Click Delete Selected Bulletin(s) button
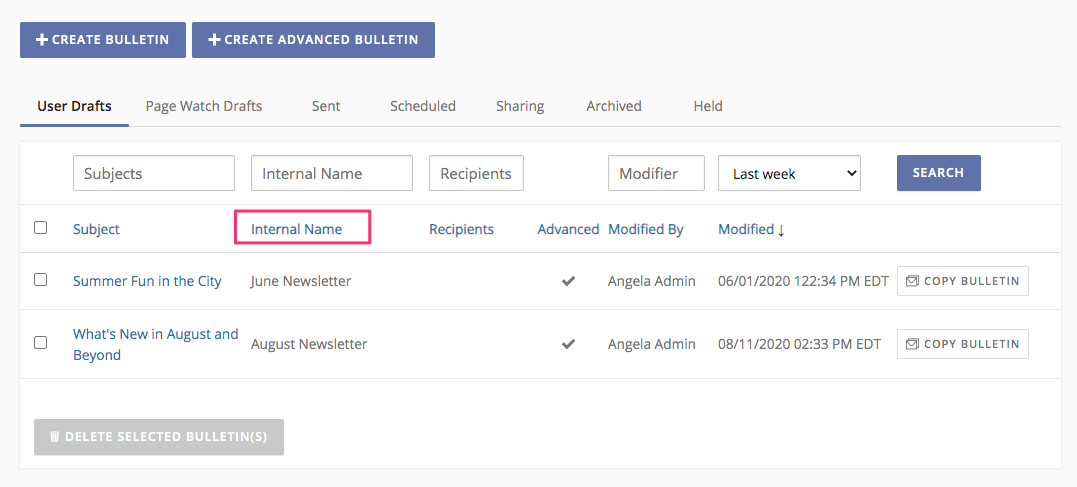The width and height of the screenshot is (1077, 487). [159, 437]
